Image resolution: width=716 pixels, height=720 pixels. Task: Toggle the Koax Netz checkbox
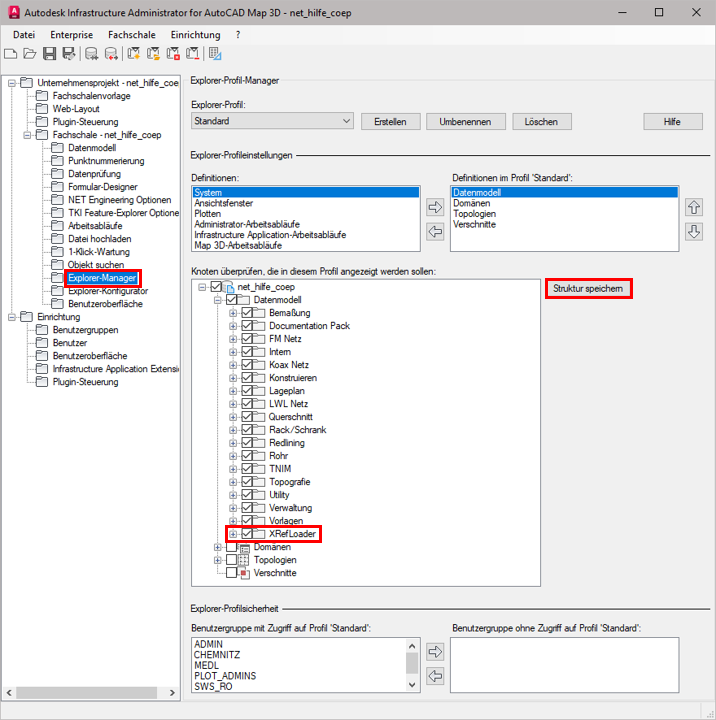click(x=247, y=365)
